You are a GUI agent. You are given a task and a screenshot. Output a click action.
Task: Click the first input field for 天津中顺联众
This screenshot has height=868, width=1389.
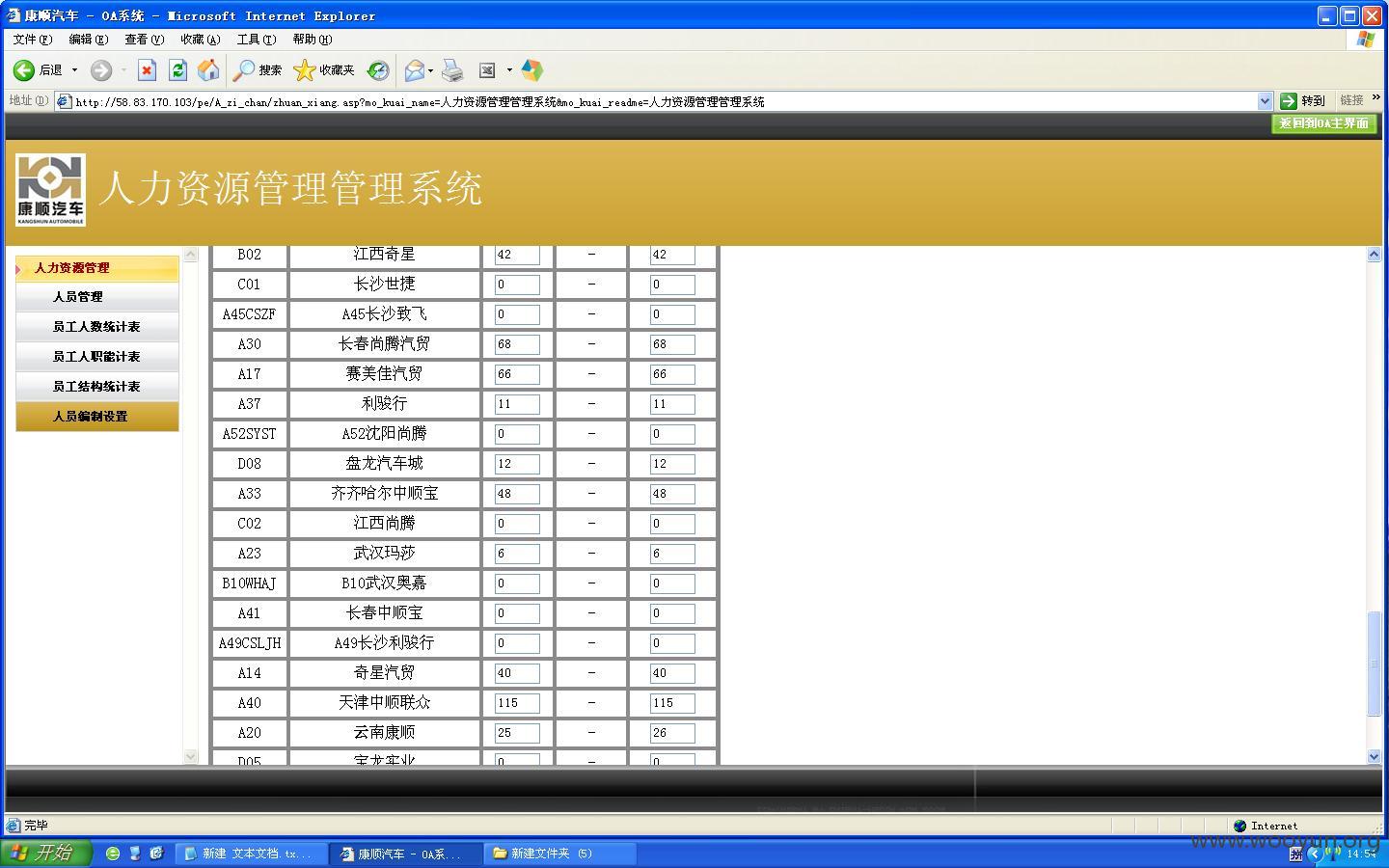coord(517,703)
